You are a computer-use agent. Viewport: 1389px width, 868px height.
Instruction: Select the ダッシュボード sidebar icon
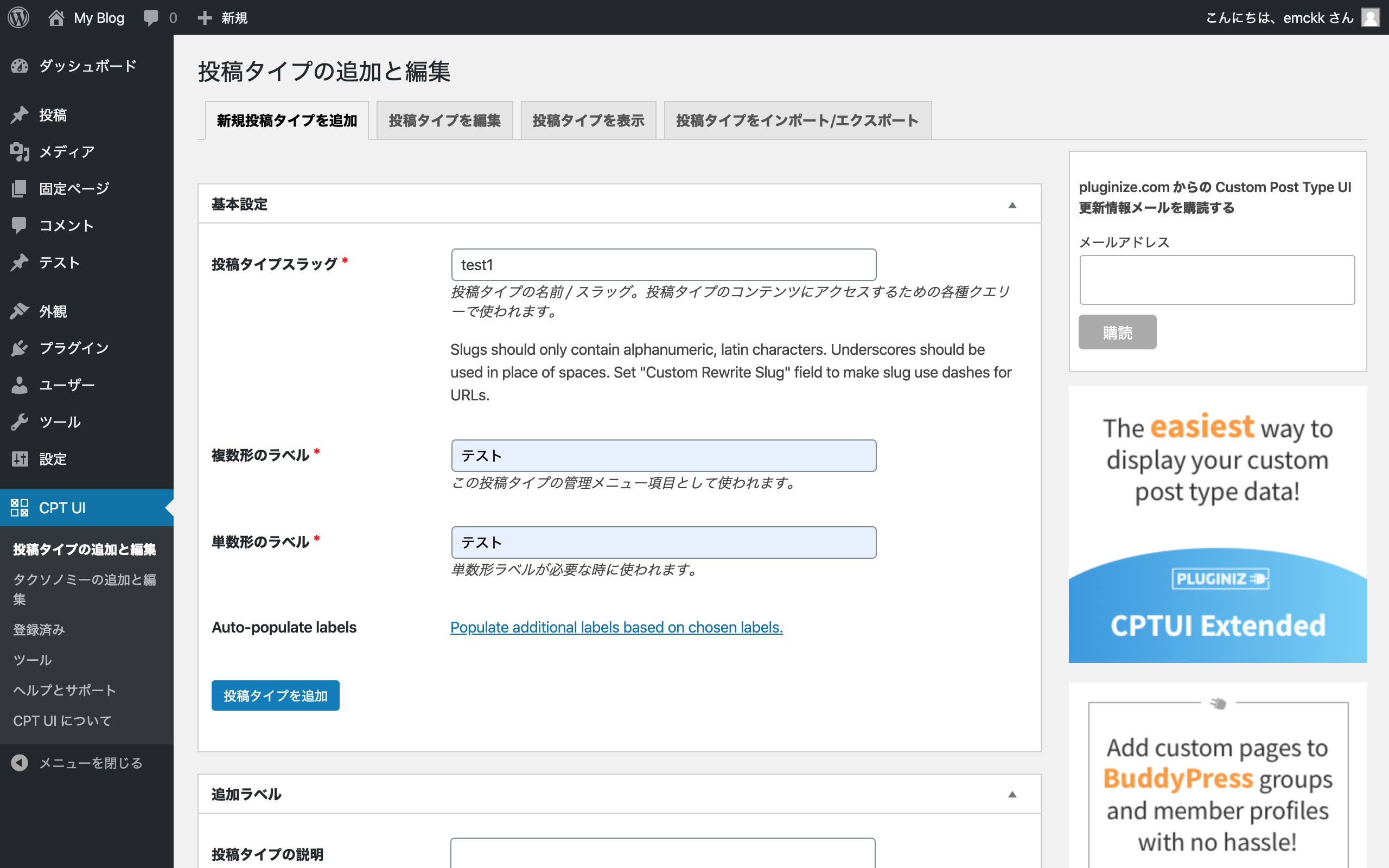[20, 66]
